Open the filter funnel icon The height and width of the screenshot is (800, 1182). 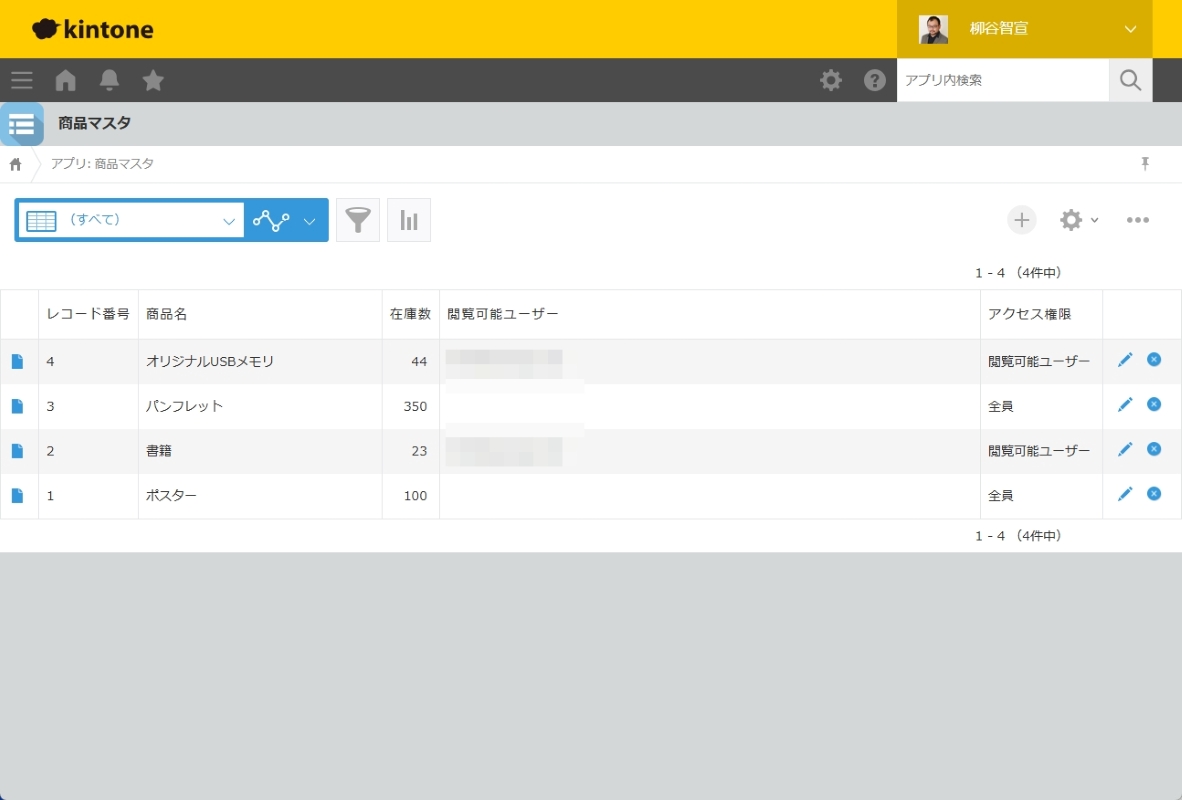point(358,220)
